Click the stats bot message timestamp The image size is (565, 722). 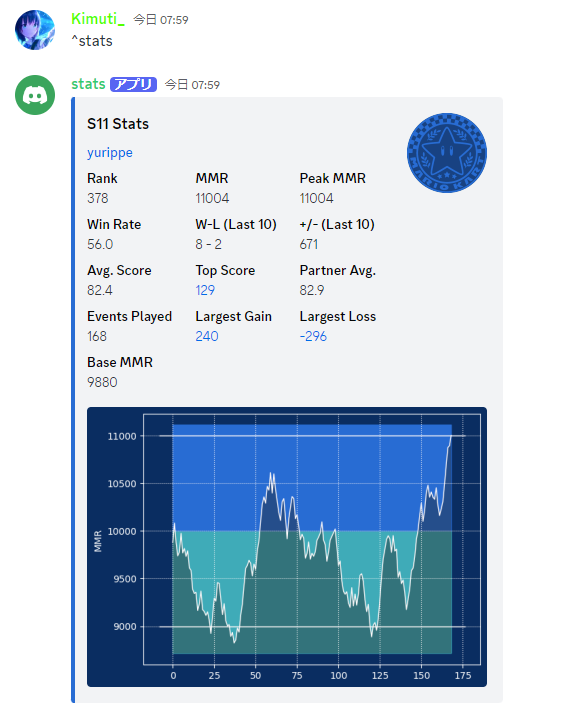click(x=192, y=85)
